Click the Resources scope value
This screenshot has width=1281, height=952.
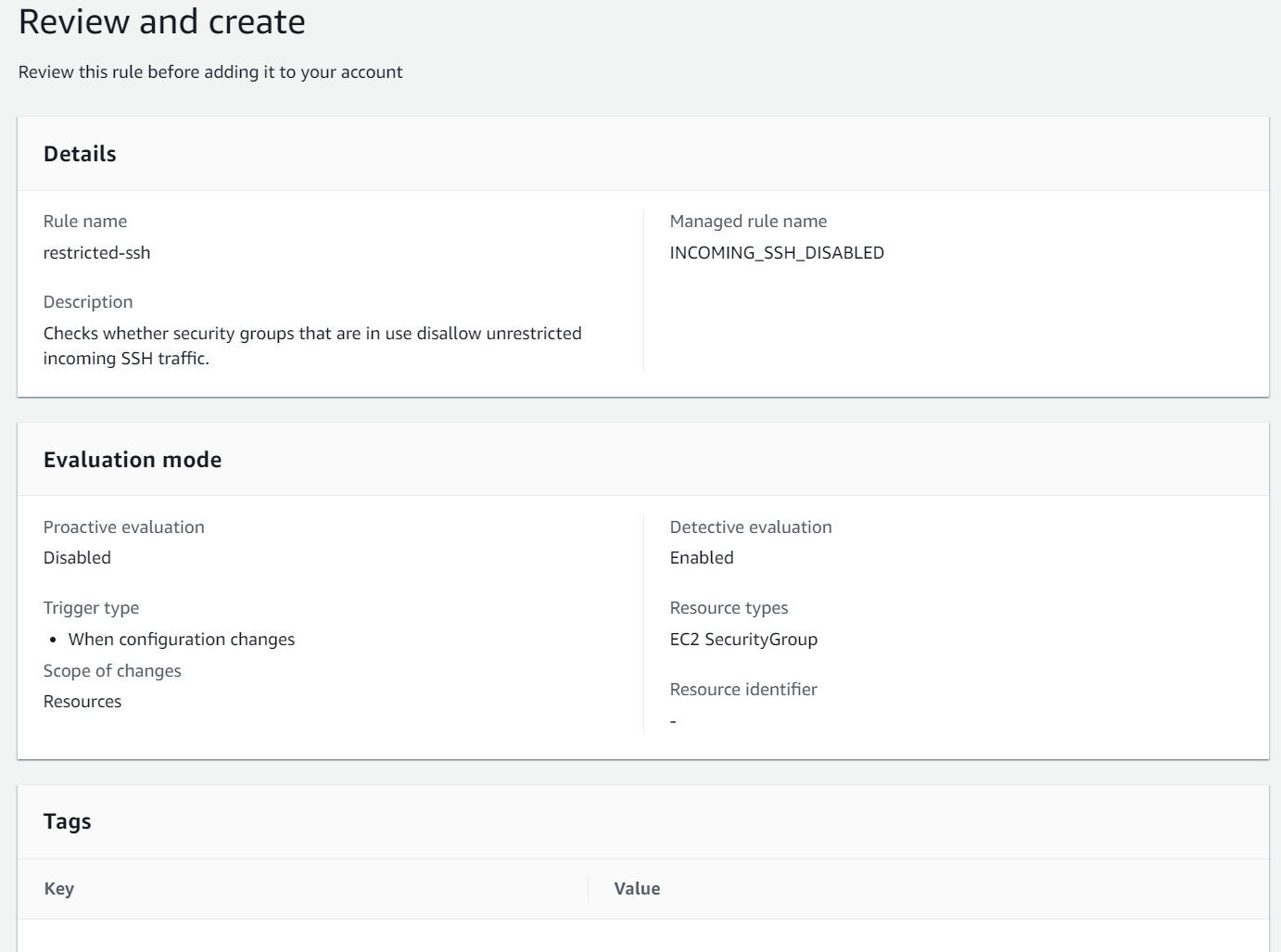click(x=82, y=702)
